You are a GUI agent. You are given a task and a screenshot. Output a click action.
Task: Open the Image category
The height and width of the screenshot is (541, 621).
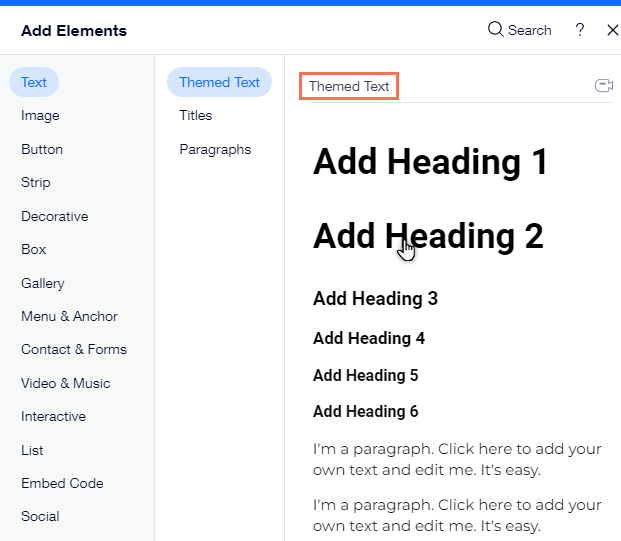point(40,116)
